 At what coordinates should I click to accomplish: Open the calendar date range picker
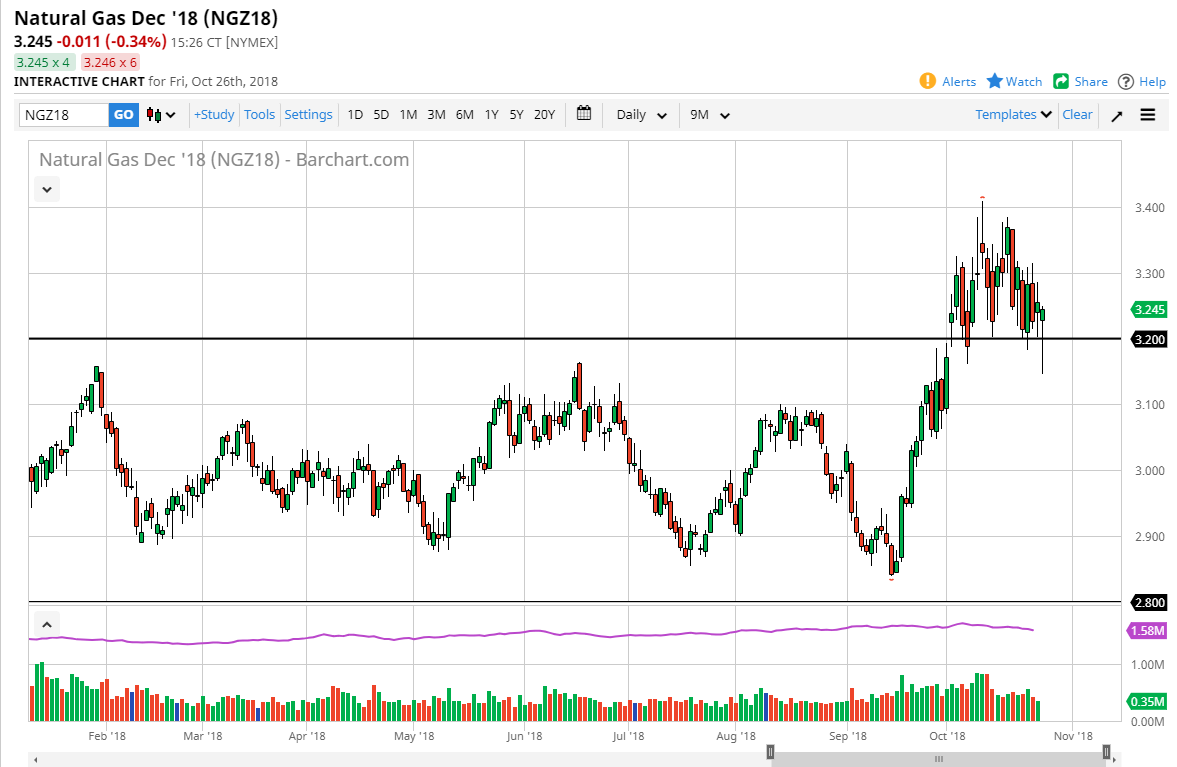[584, 114]
